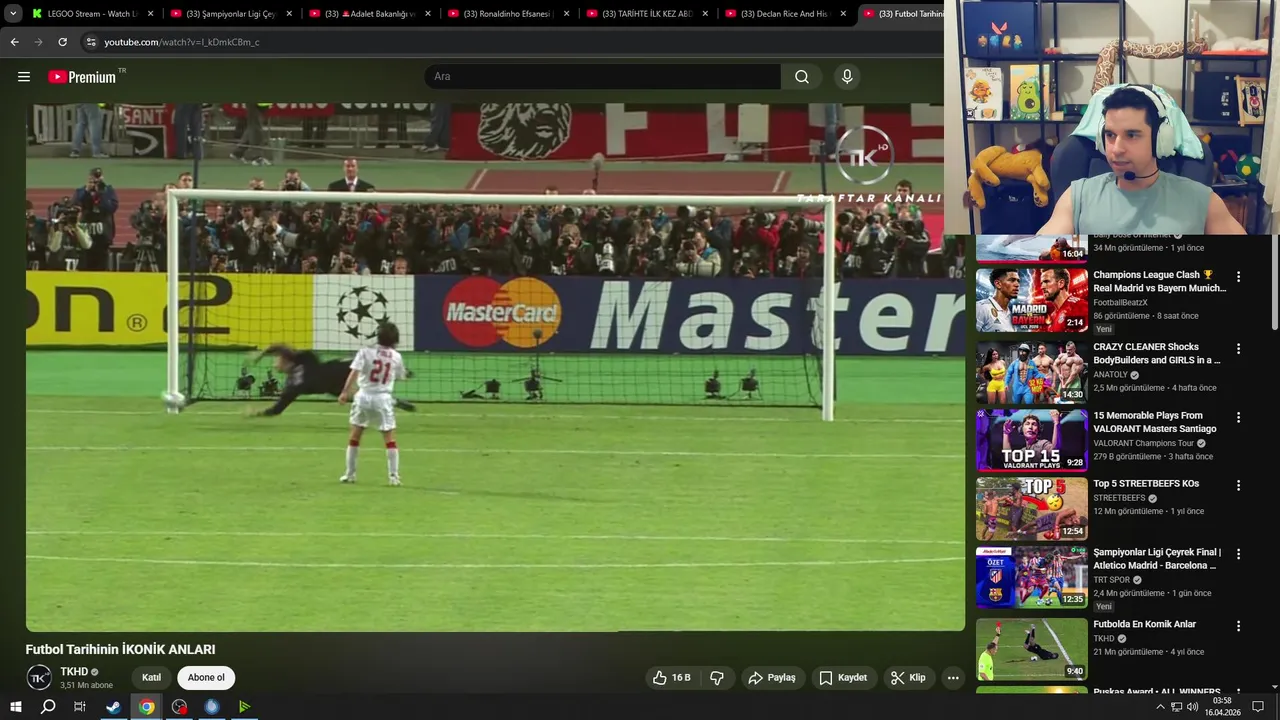
Task: Open Atletico Madrid - Barcelona video thumbnail
Action: point(1032,577)
